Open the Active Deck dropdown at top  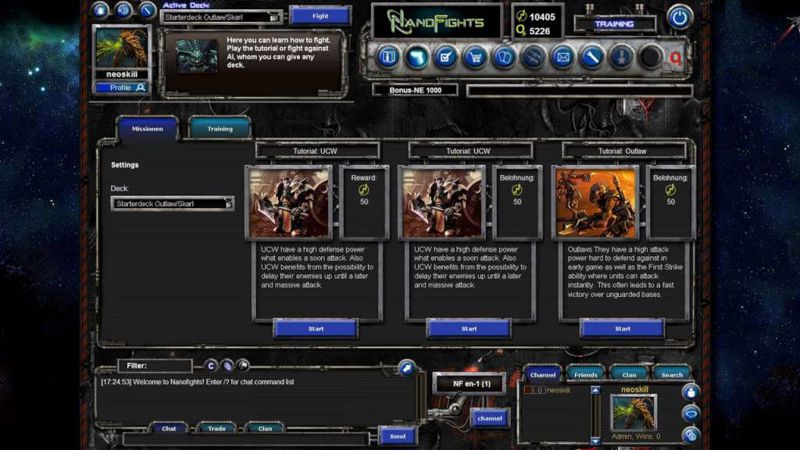click(x=221, y=17)
